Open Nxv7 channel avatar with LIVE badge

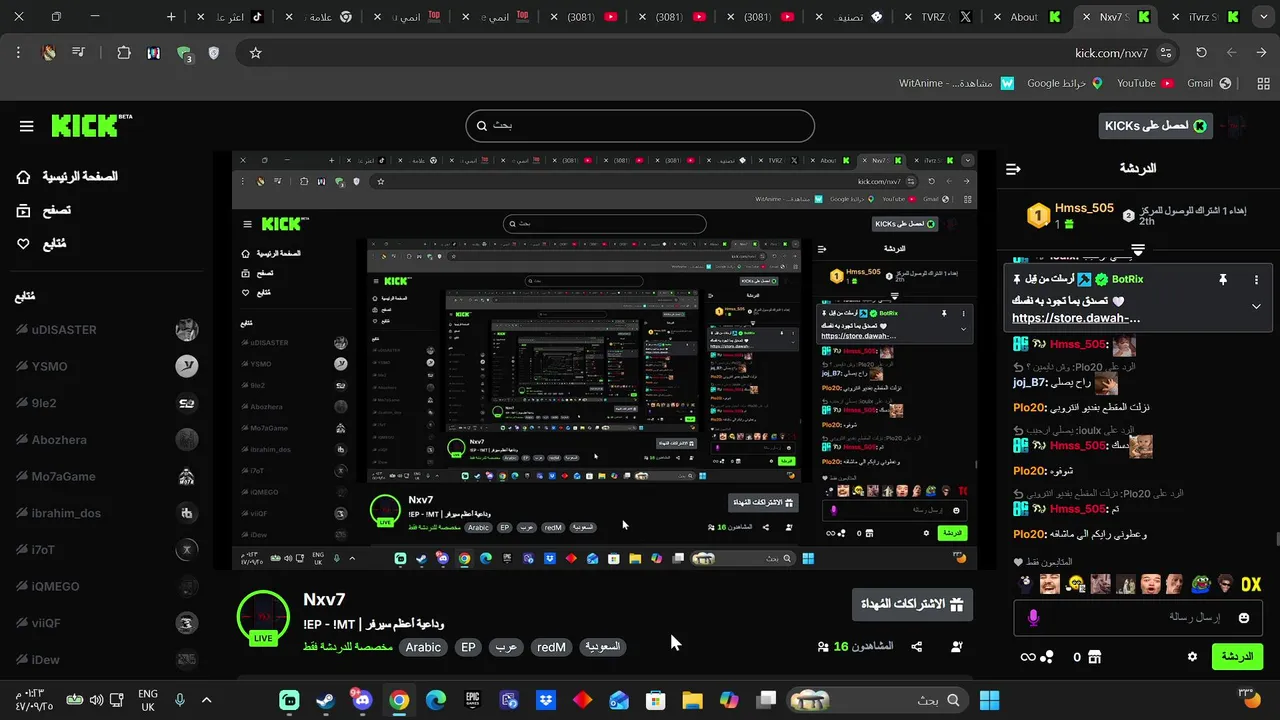coord(263,617)
